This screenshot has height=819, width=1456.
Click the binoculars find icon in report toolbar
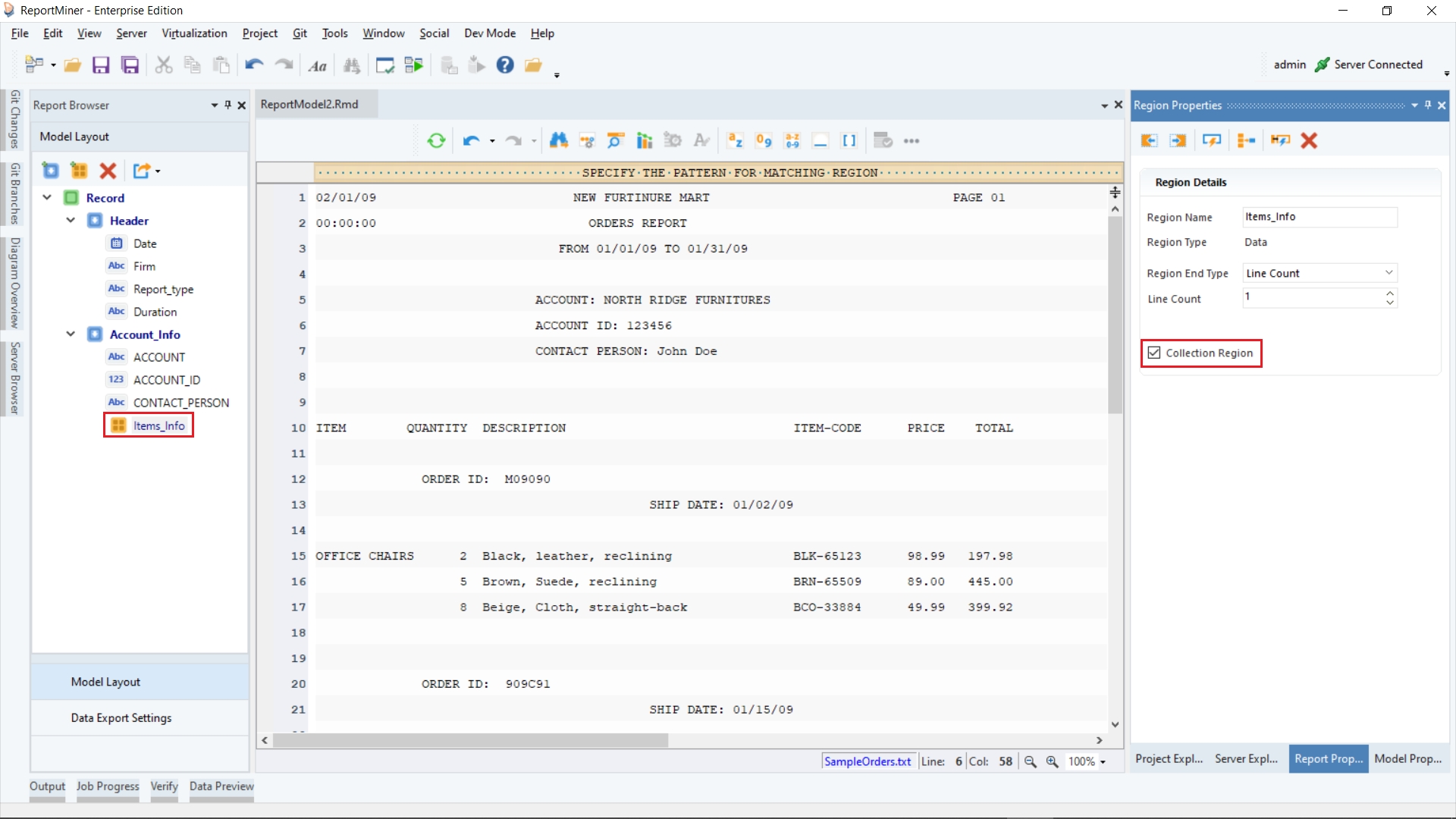559,140
